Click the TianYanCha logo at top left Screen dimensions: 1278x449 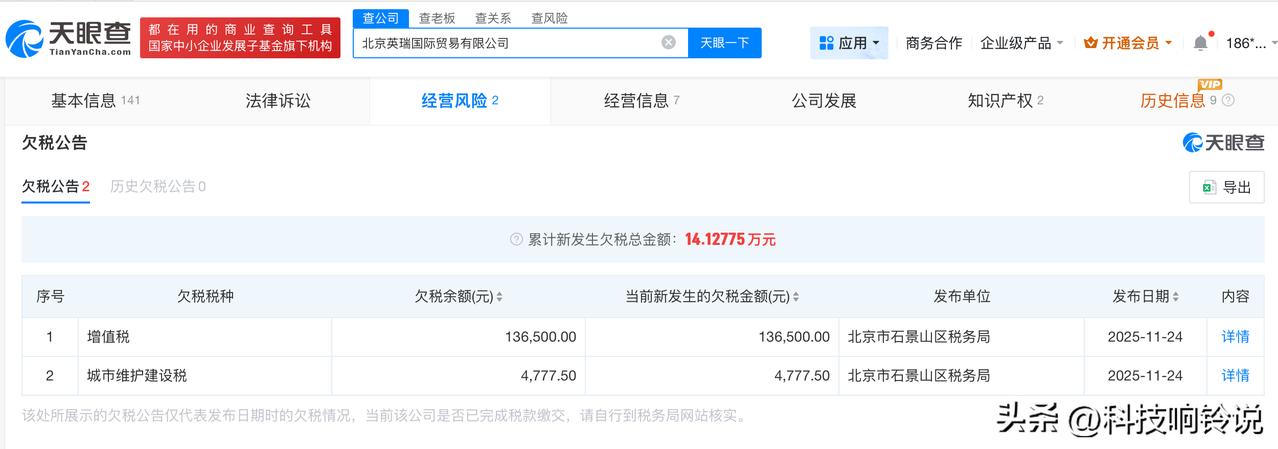click(x=68, y=38)
